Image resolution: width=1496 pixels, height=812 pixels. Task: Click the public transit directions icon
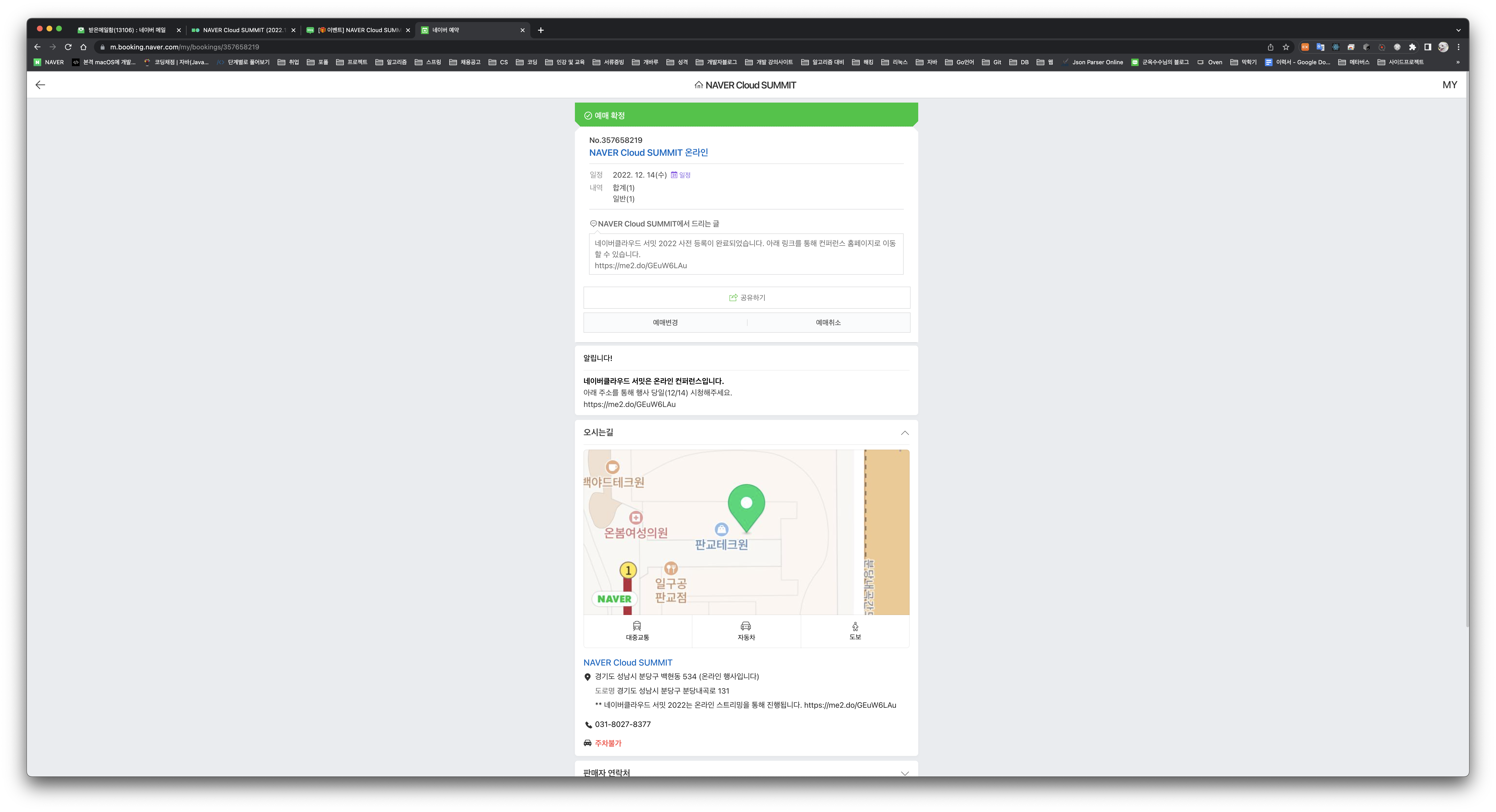637,626
